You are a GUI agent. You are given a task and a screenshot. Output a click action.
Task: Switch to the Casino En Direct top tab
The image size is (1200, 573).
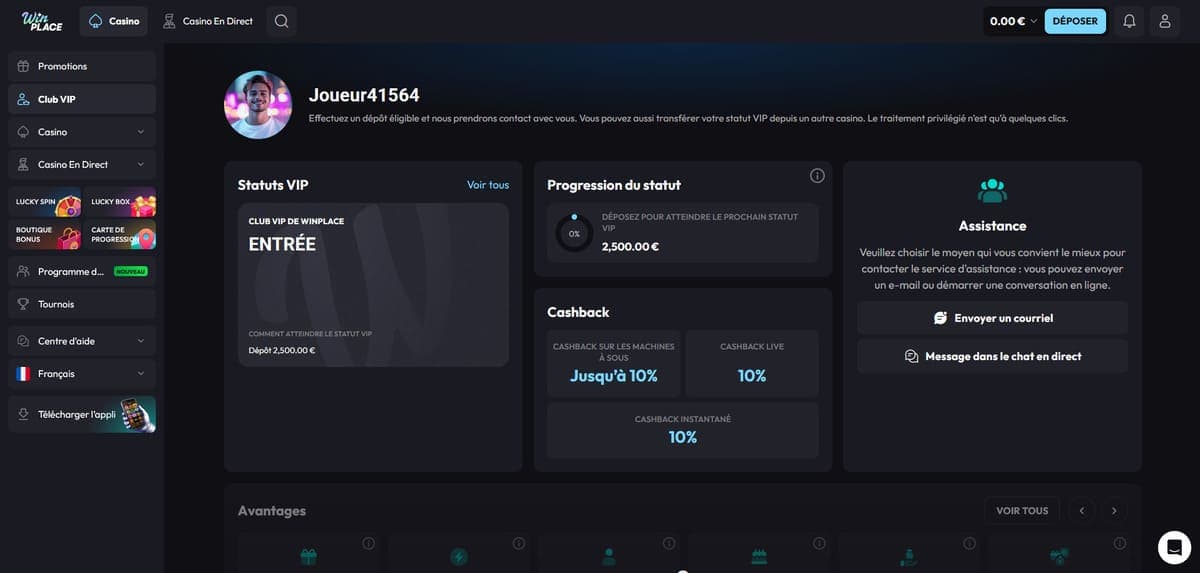click(x=208, y=21)
